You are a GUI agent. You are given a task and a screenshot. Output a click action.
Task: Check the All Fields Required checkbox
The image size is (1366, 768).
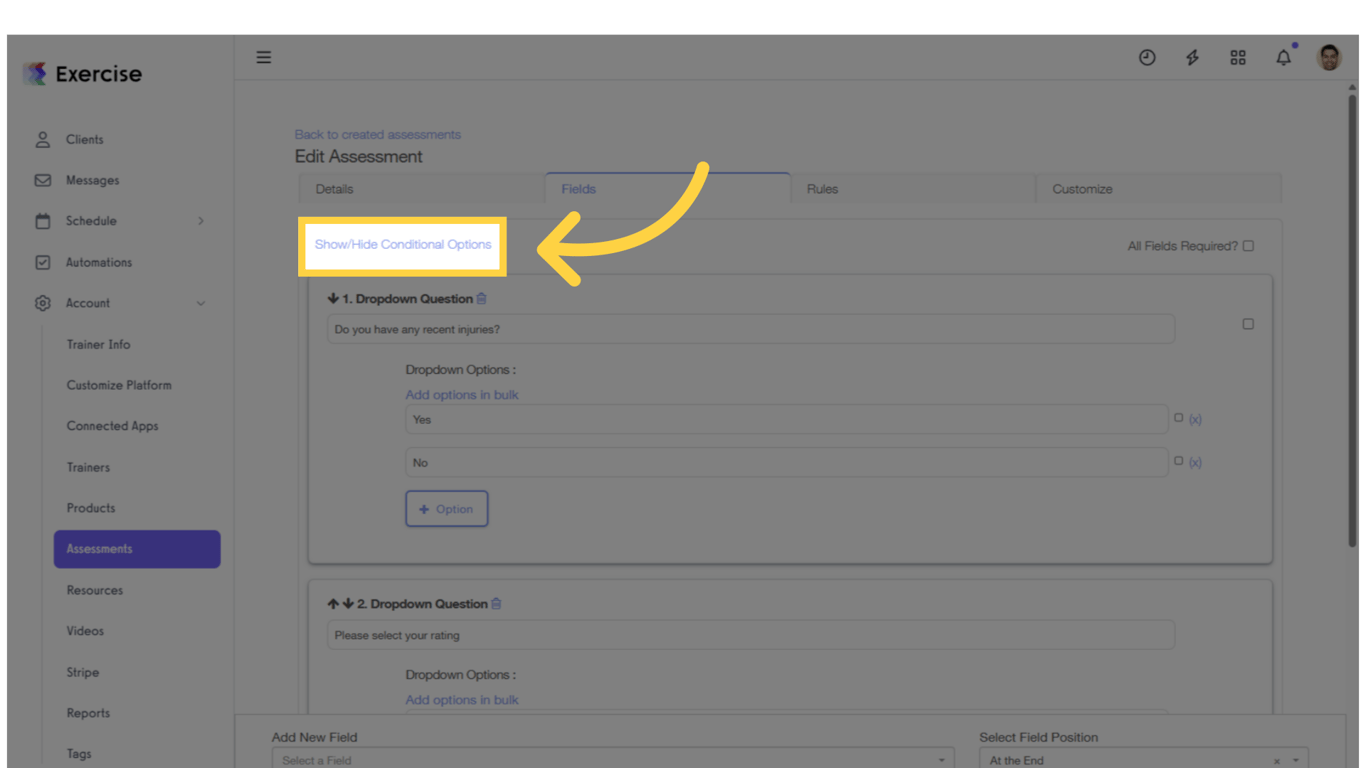pos(1247,245)
